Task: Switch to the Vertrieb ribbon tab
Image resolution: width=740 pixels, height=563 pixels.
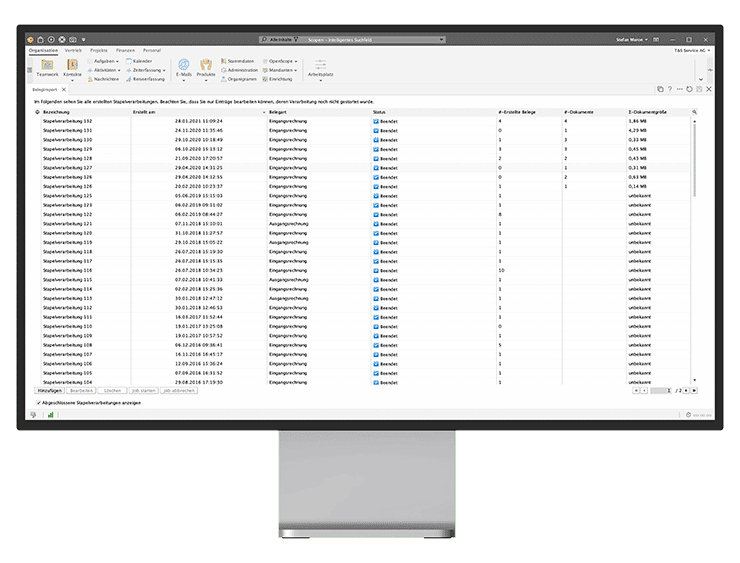Action: (73, 50)
